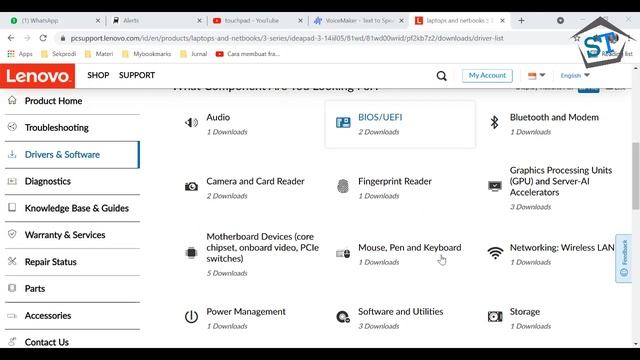Open Mouse, Pen and Keyboard link
Screen dimensions: 640x360
pyautogui.click(x=409, y=247)
